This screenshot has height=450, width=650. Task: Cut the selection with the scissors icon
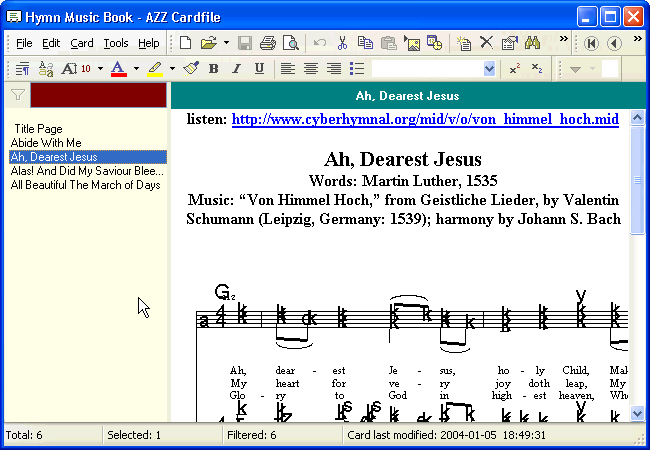342,43
